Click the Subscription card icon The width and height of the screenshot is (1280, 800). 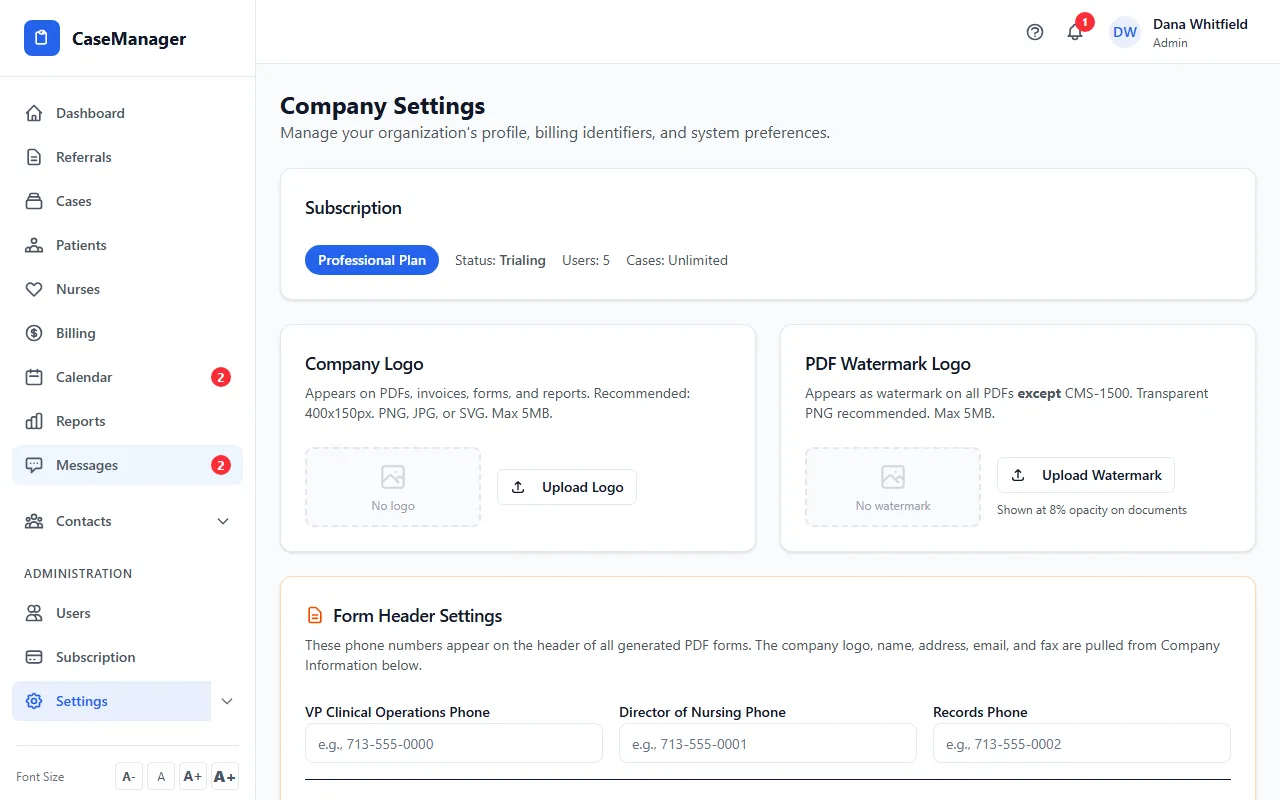pos(34,657)
